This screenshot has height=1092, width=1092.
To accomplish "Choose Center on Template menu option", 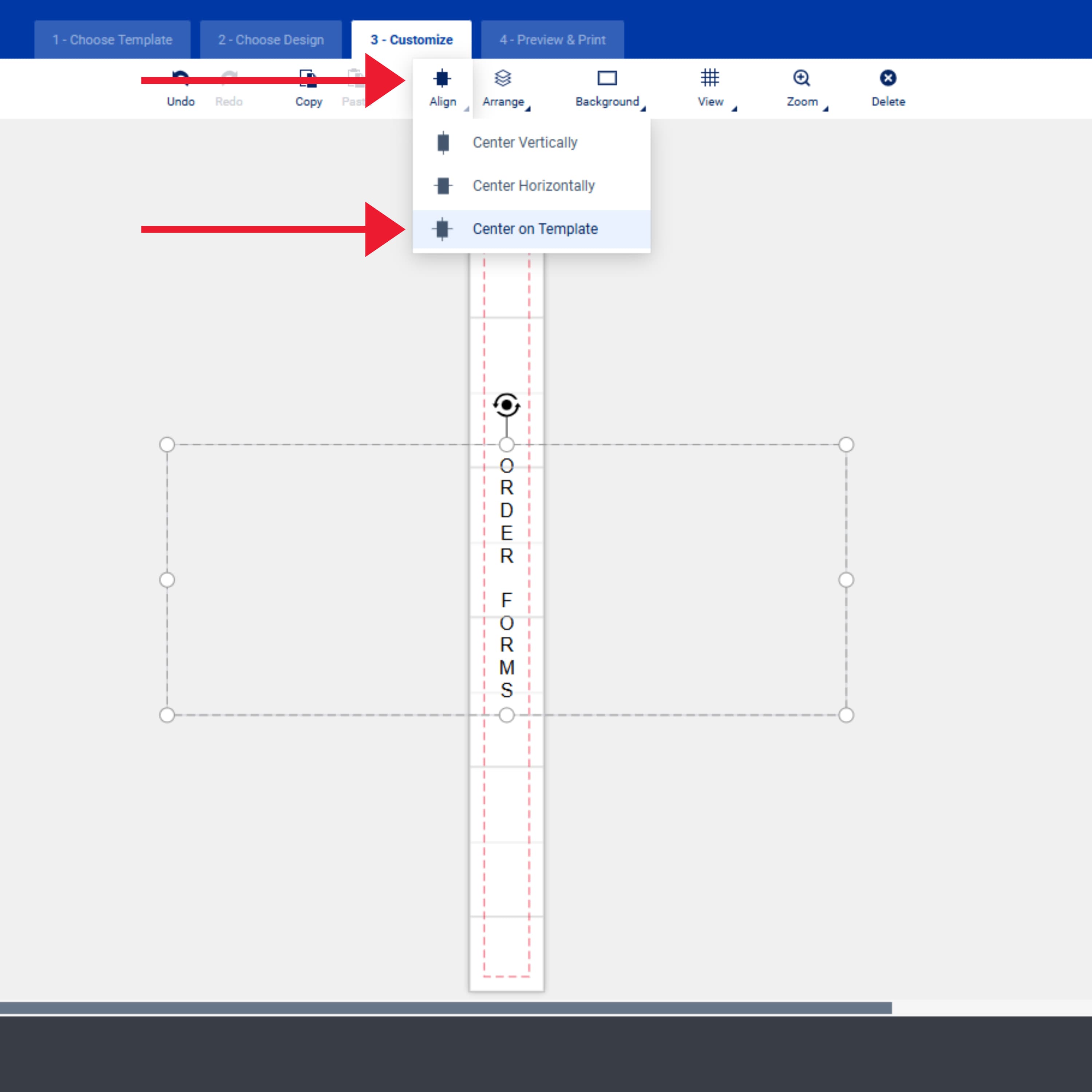I will coord(531,229).
